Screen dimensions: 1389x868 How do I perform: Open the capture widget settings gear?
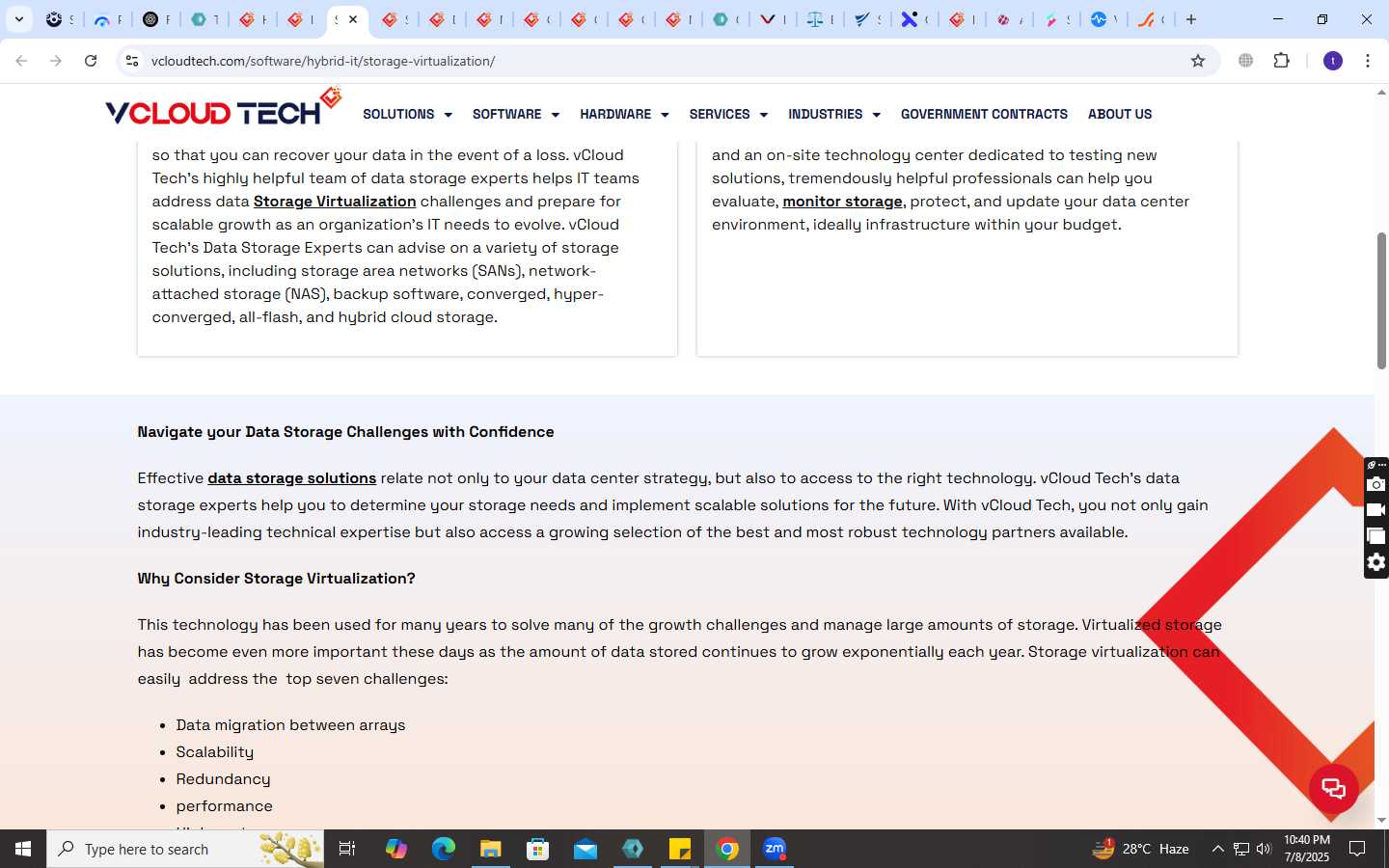1376,562
